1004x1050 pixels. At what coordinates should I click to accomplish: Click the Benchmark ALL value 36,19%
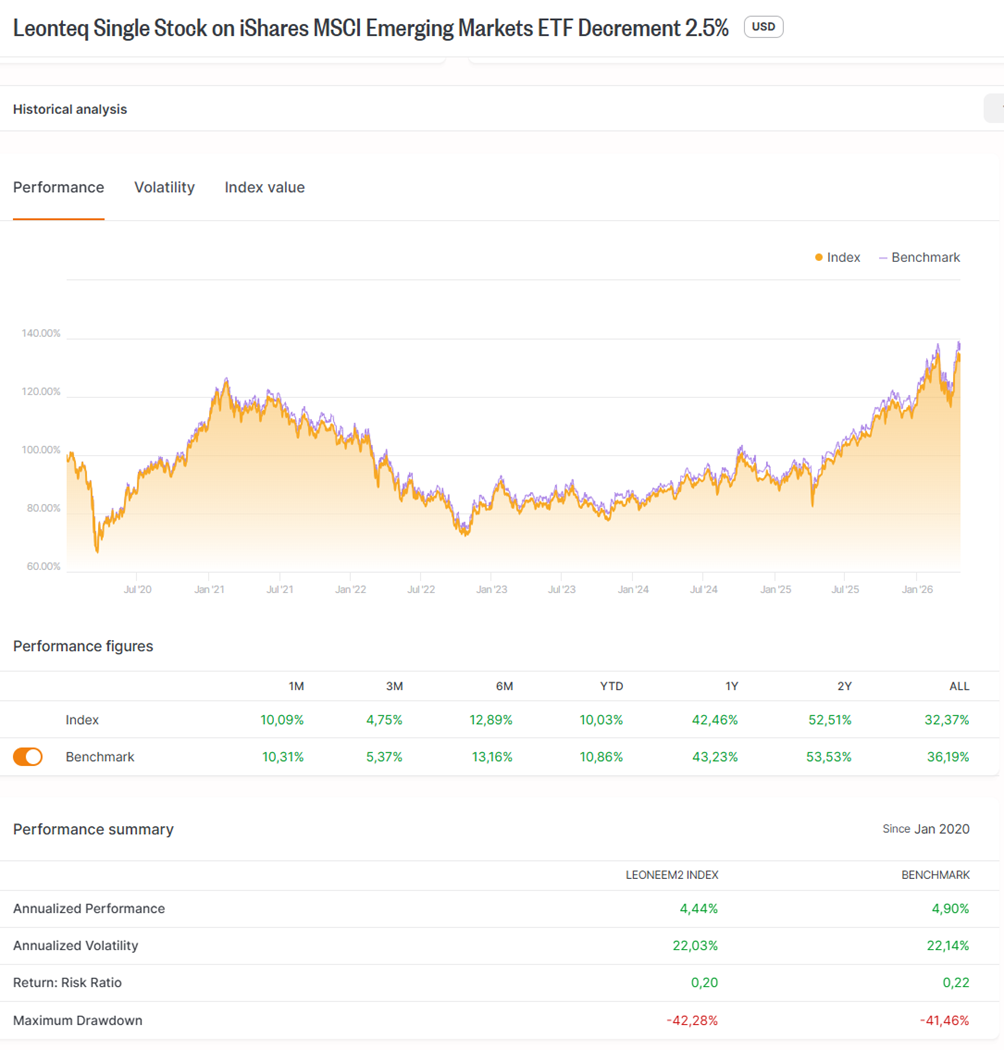(947, 757)
